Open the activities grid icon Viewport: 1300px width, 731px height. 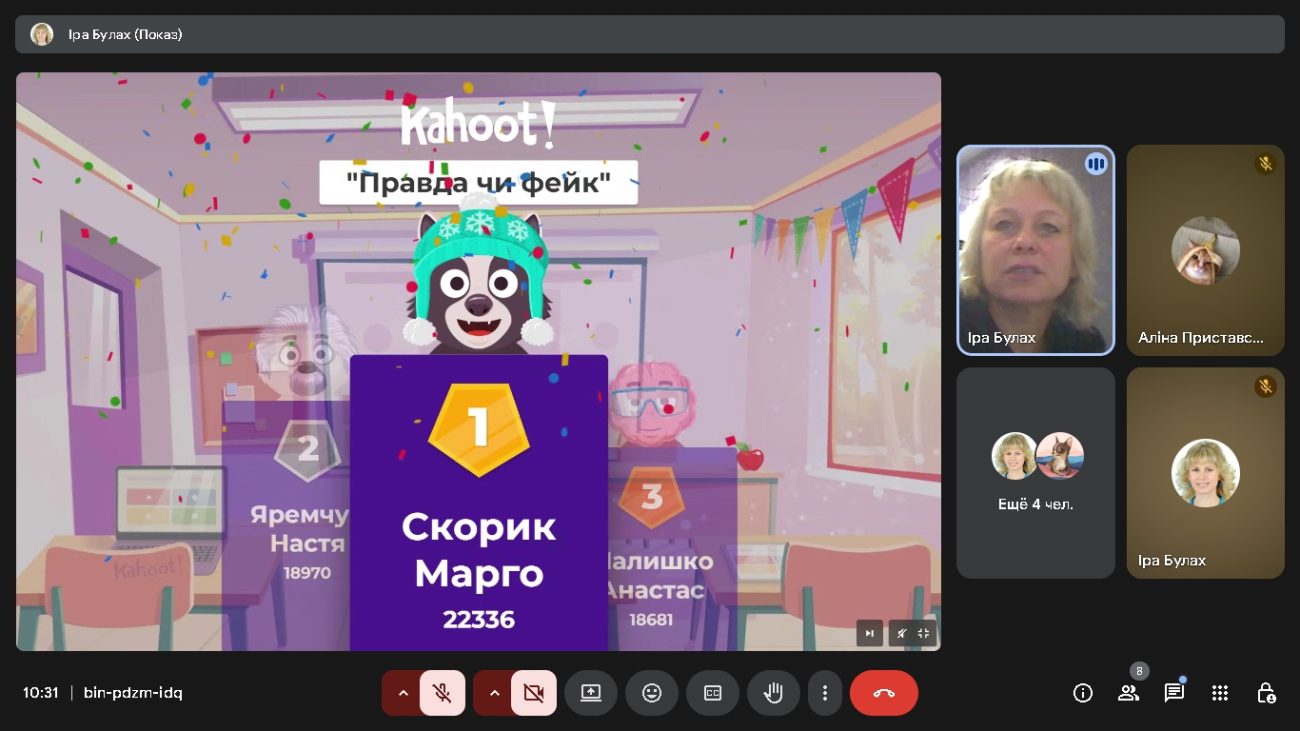(1220, 693)
